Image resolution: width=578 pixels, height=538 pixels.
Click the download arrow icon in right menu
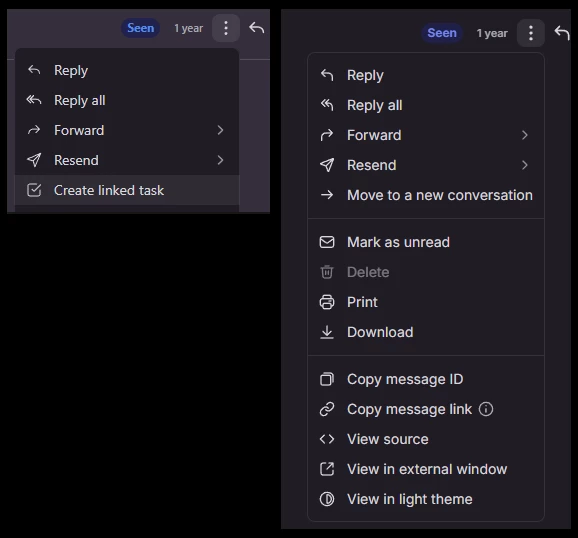tap(327, 332)
